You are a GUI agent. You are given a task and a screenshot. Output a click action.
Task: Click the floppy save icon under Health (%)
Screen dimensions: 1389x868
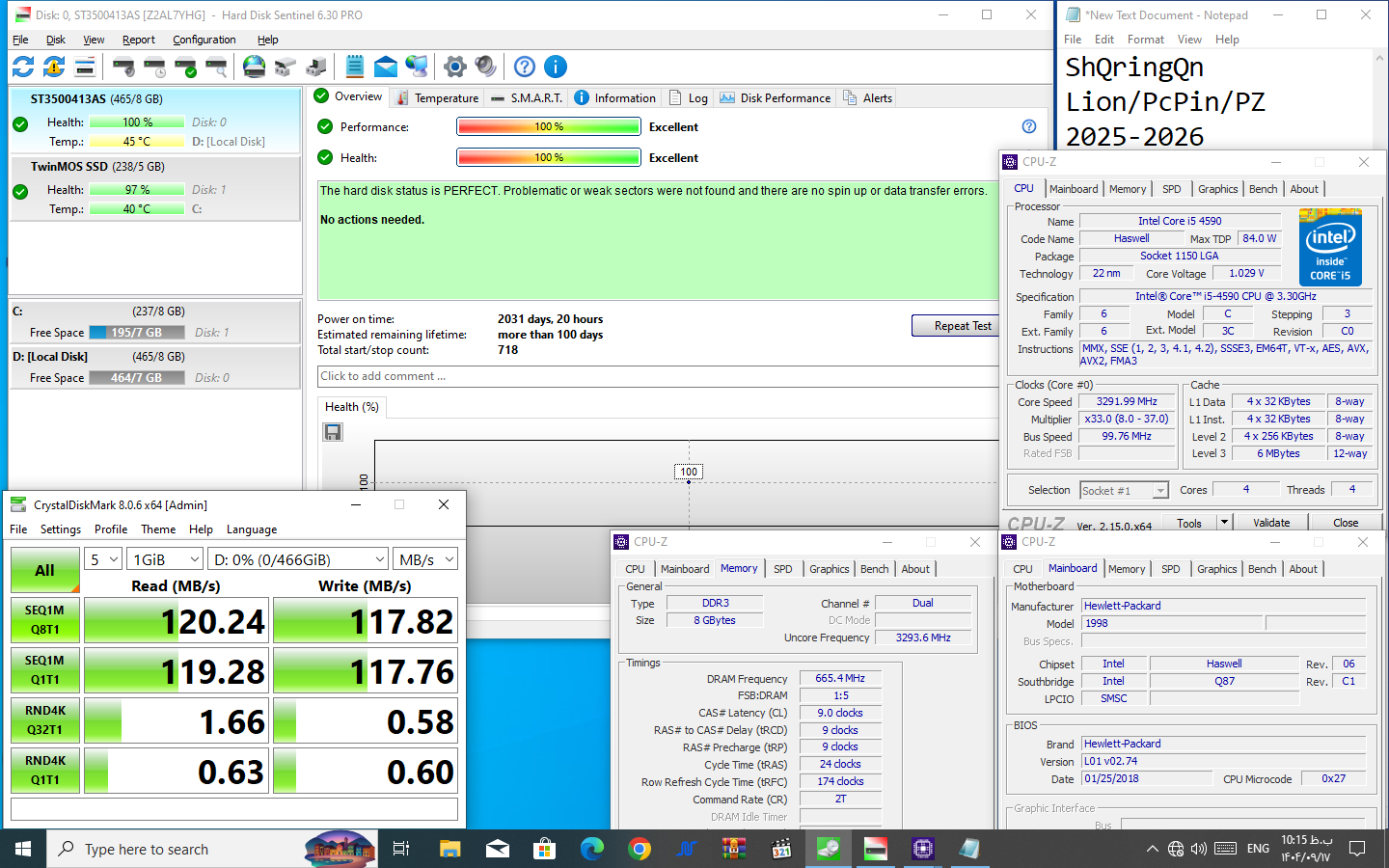[333, 432]
